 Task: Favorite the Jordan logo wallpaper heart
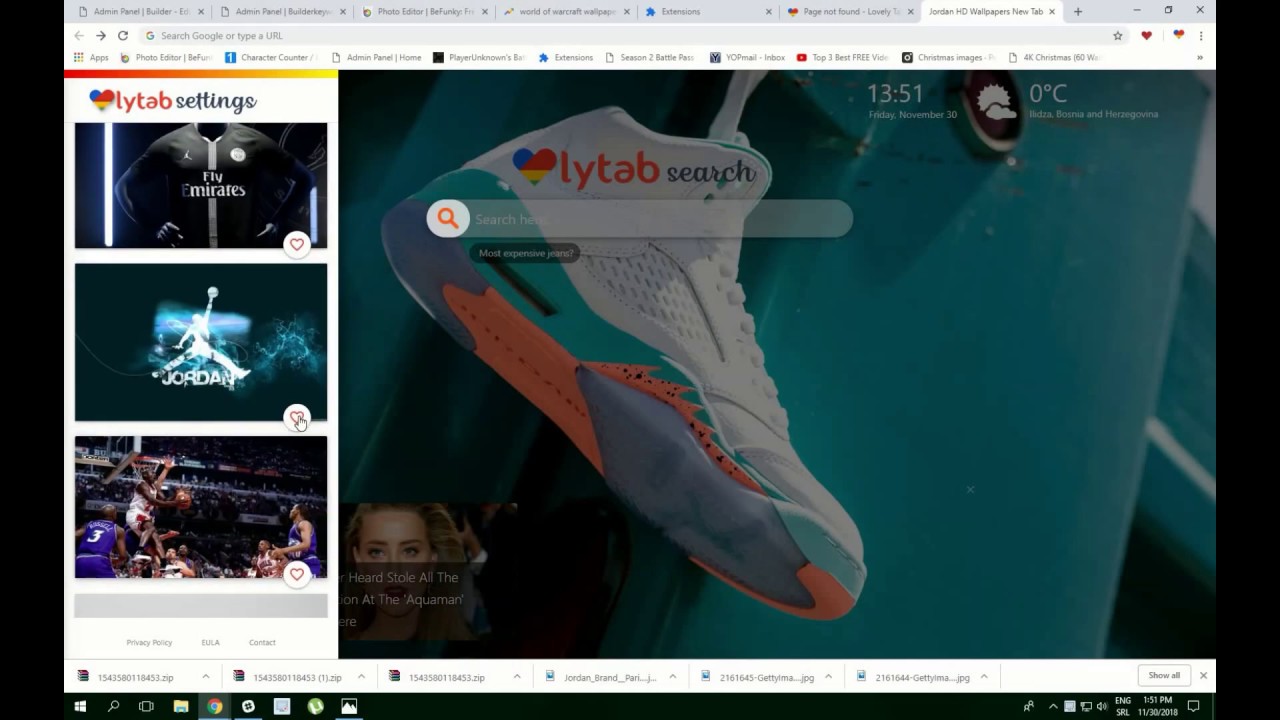pos(297,417)
